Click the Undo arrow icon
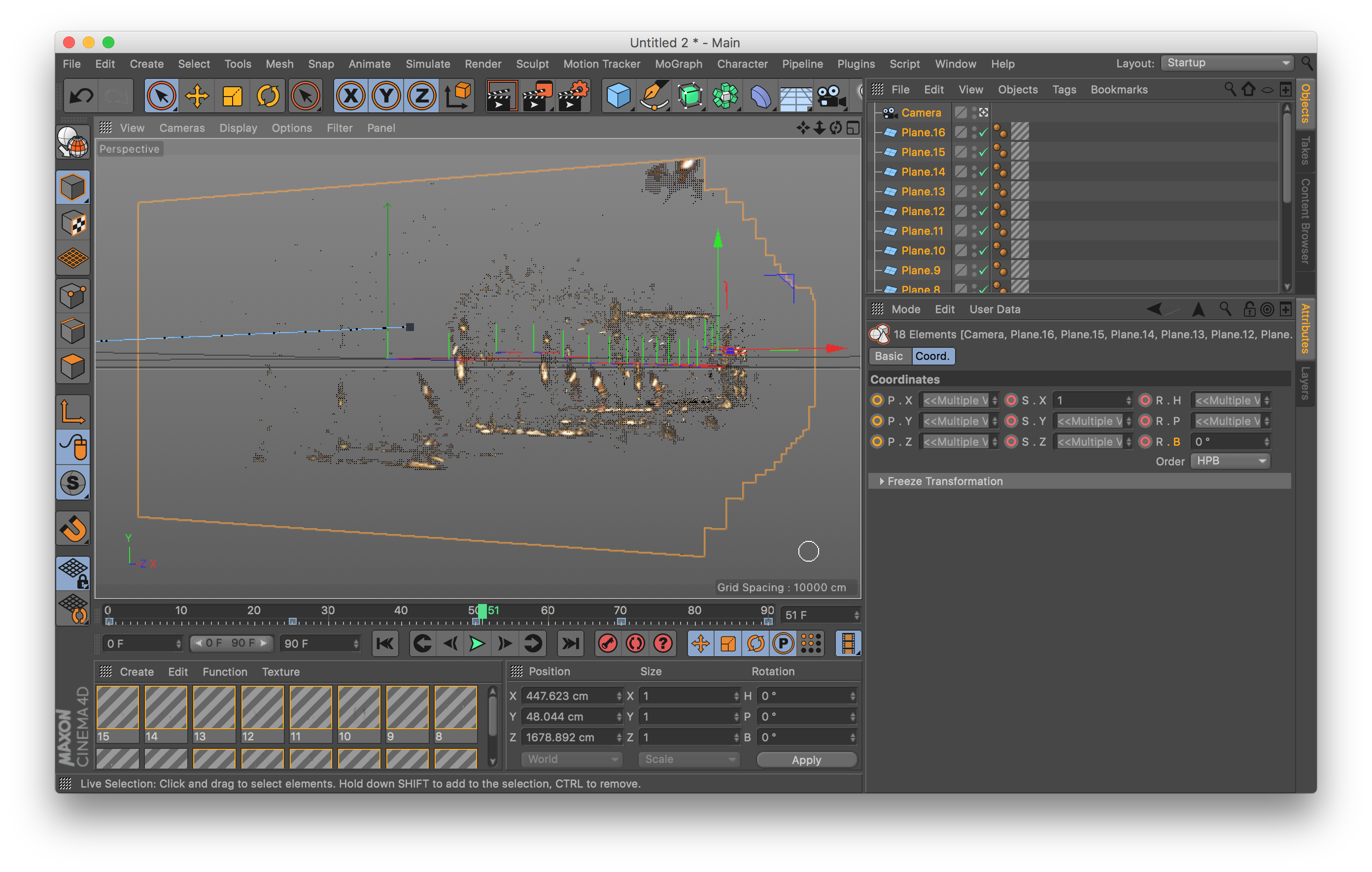1372x872 pixels. click(81, 95)
